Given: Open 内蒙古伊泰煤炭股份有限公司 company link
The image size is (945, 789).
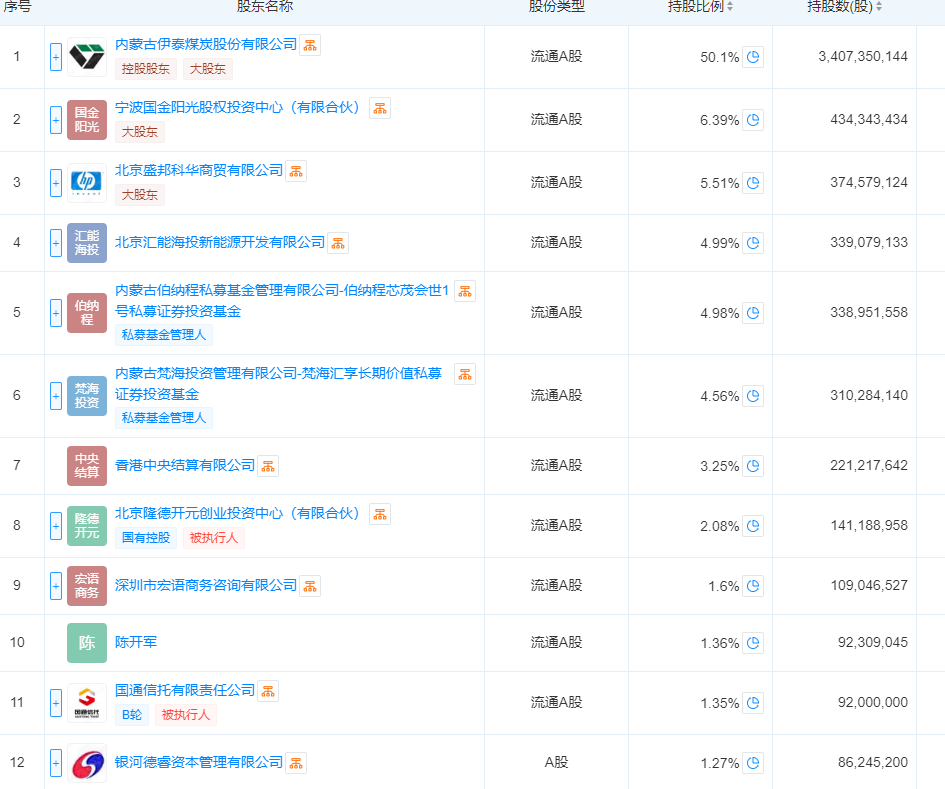Looking at the screenshot, I should 206,45.
